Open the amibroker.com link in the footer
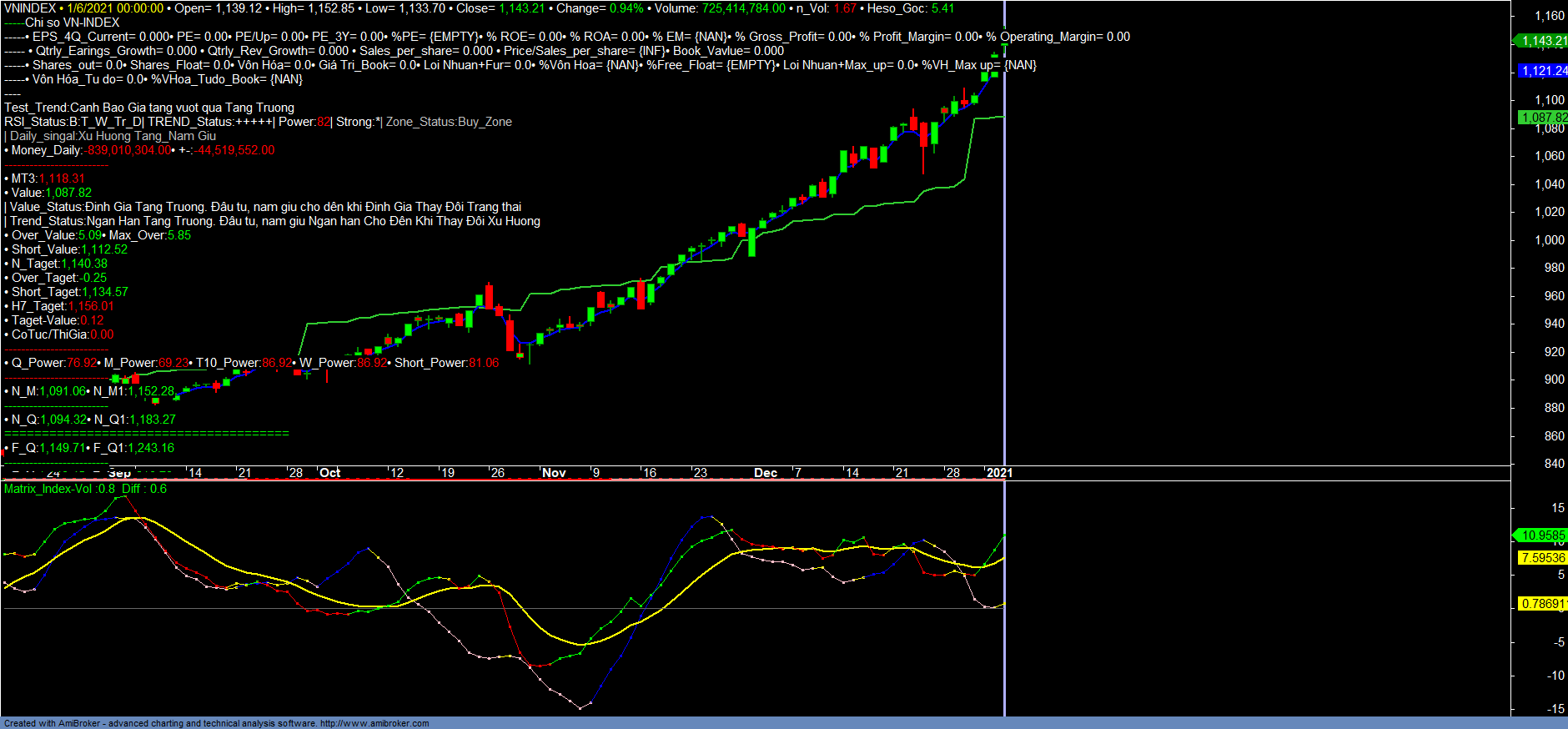This screenshot has width=1568, height=729. (x=374, y=723)
